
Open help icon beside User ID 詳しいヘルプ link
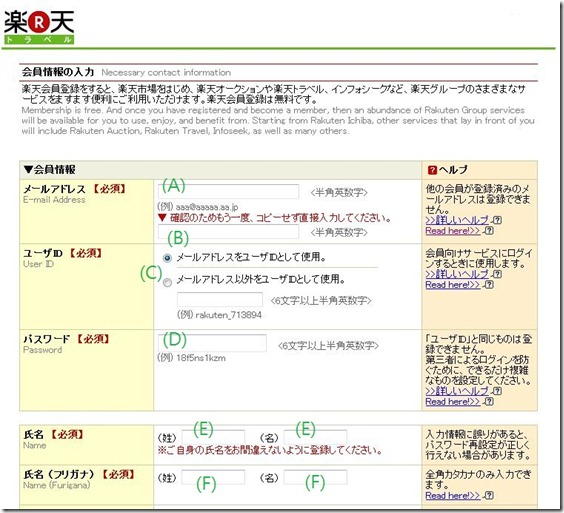(497, 274)
